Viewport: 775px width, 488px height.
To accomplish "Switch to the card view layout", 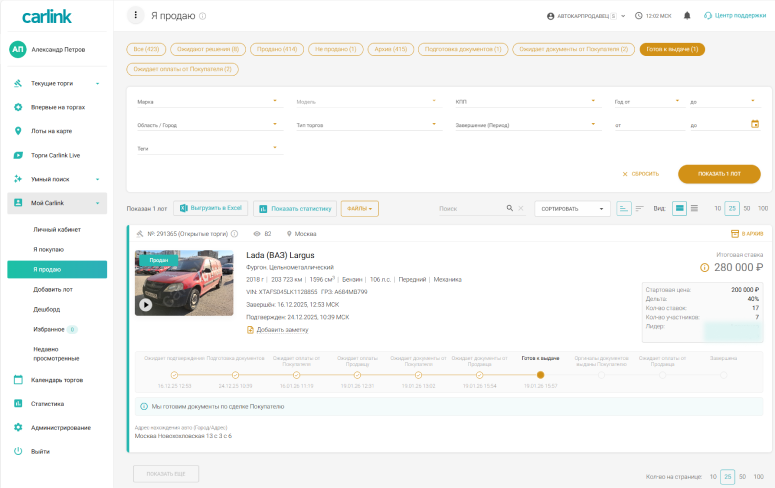I will click(679, 208).
